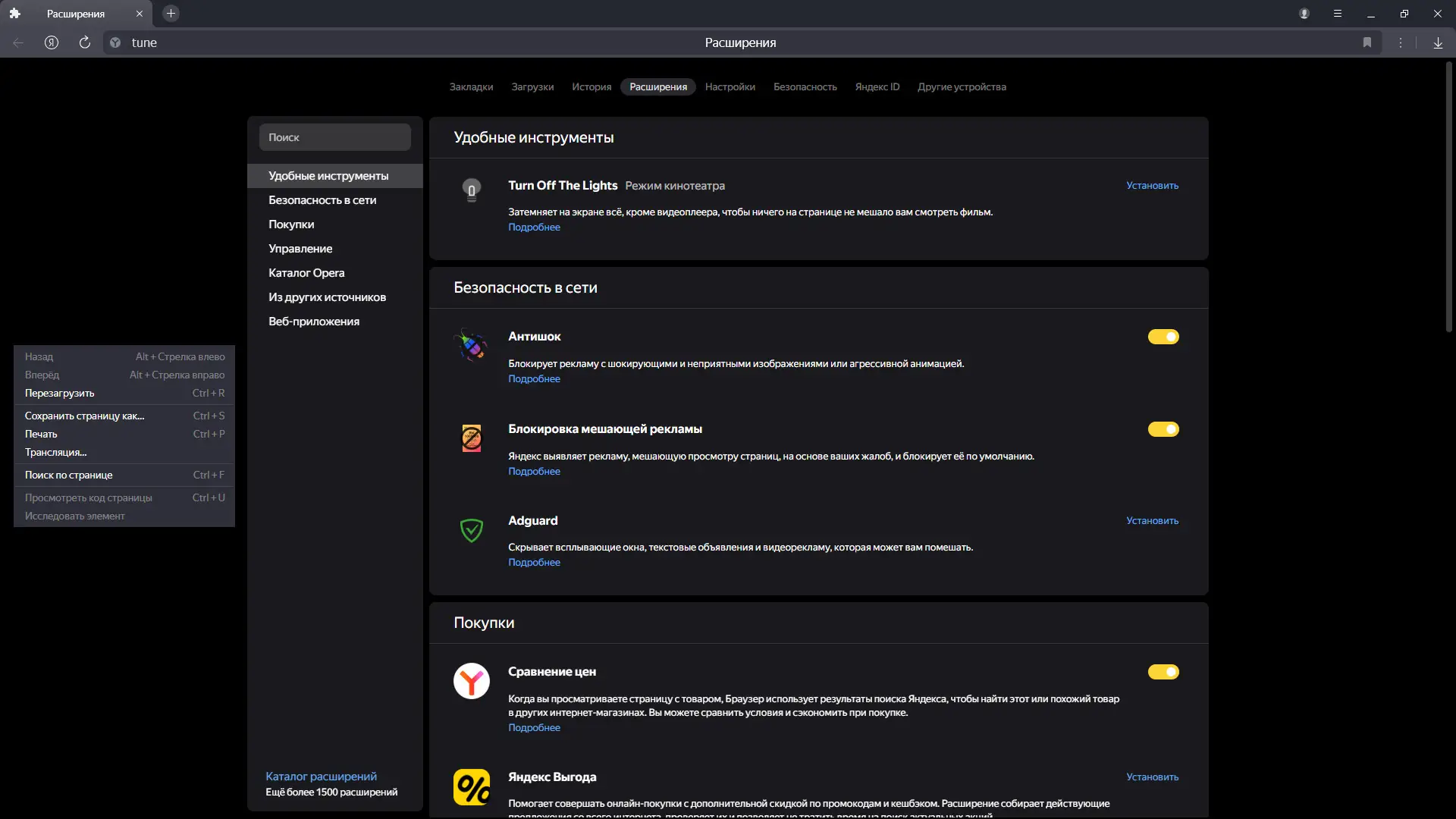Open the browser hamburger menu
Viewport: 1456px width, 819px height.
pyautogui.click(x=1338, y=14)
